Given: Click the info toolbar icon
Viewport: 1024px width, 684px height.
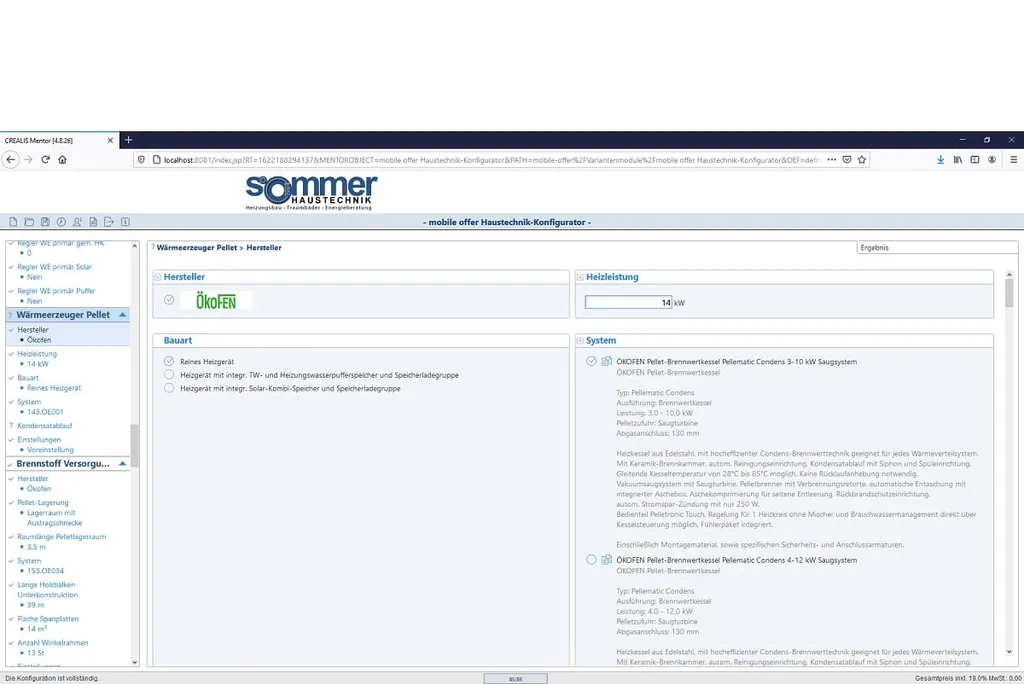Looking at the screenshot, I should coord(125,222).
